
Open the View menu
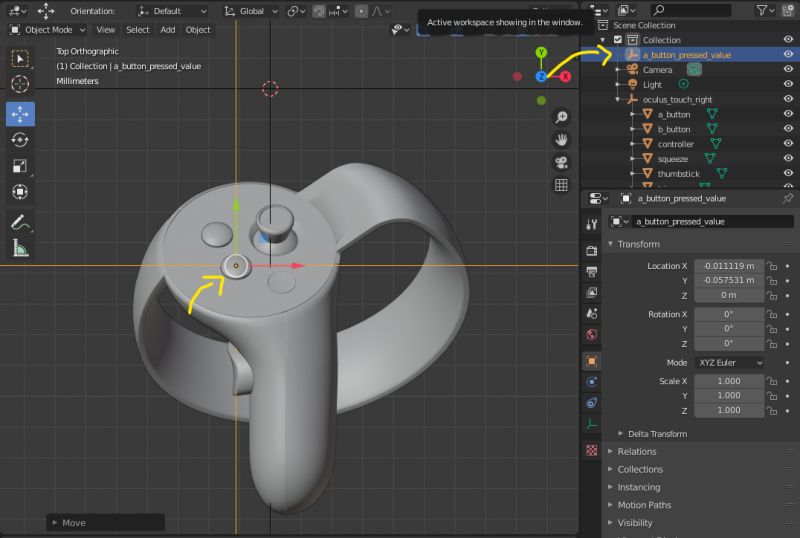106,30
